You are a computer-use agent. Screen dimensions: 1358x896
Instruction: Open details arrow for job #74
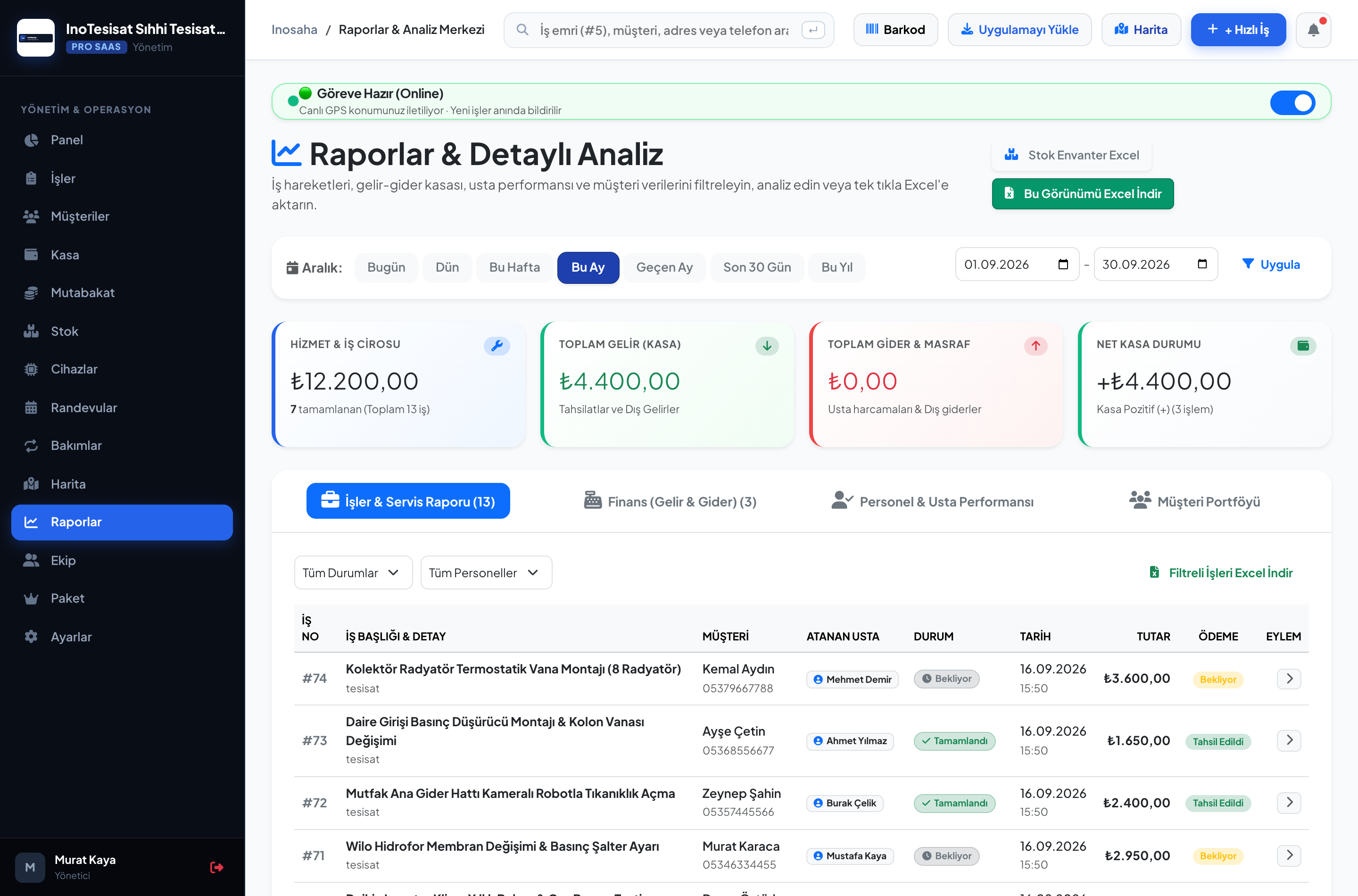1288,678
